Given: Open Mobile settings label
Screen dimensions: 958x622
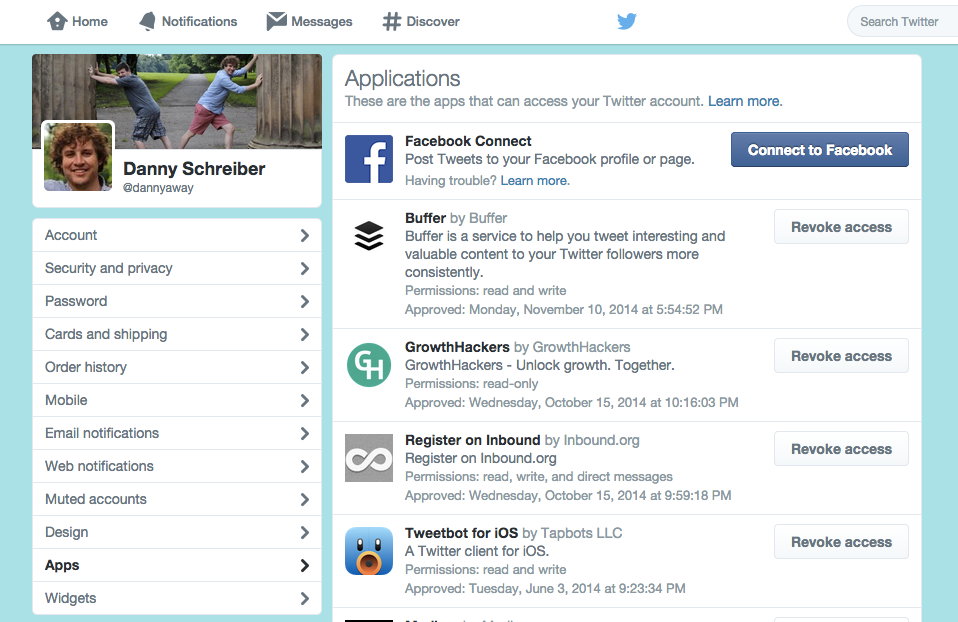Looking at the screenshot, I should 66,400.
